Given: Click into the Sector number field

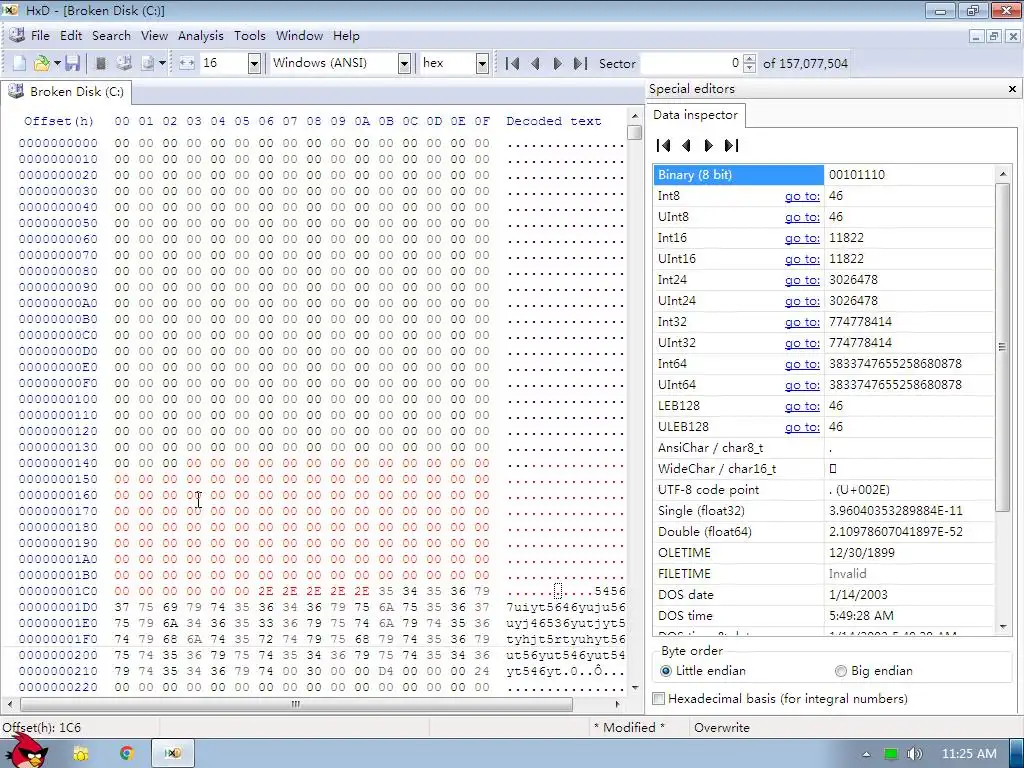Looking at the screenshot, I should tap(692, 63).
